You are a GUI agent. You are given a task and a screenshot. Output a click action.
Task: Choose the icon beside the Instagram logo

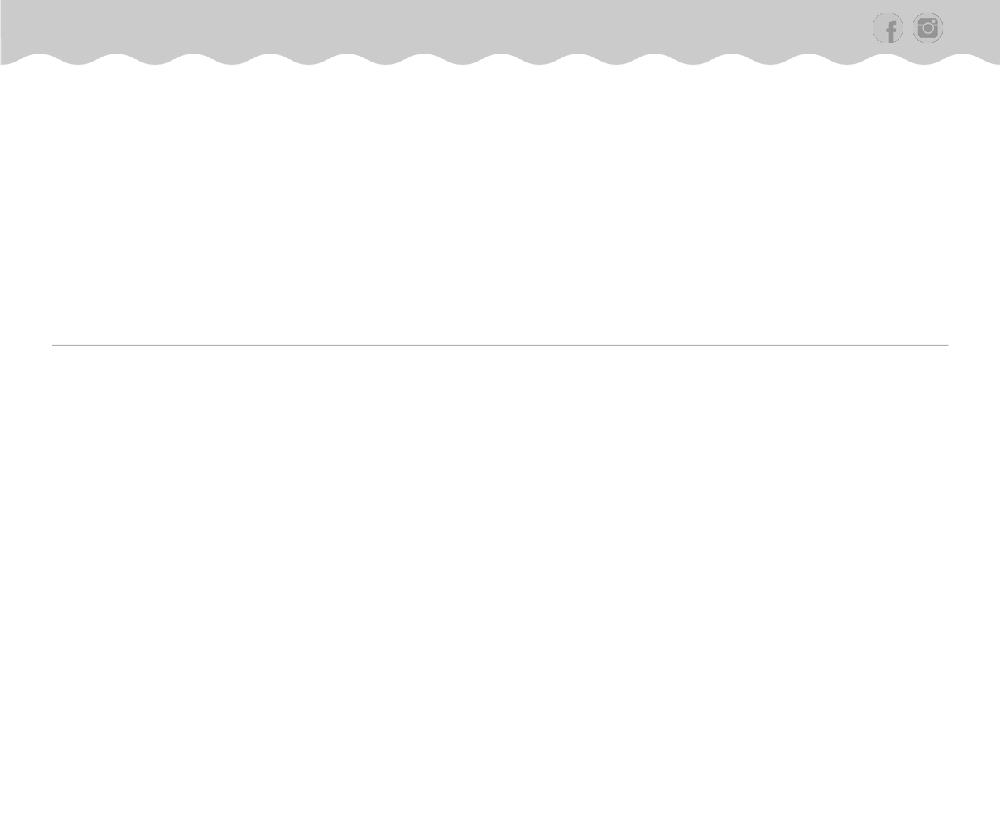point(888,28)
